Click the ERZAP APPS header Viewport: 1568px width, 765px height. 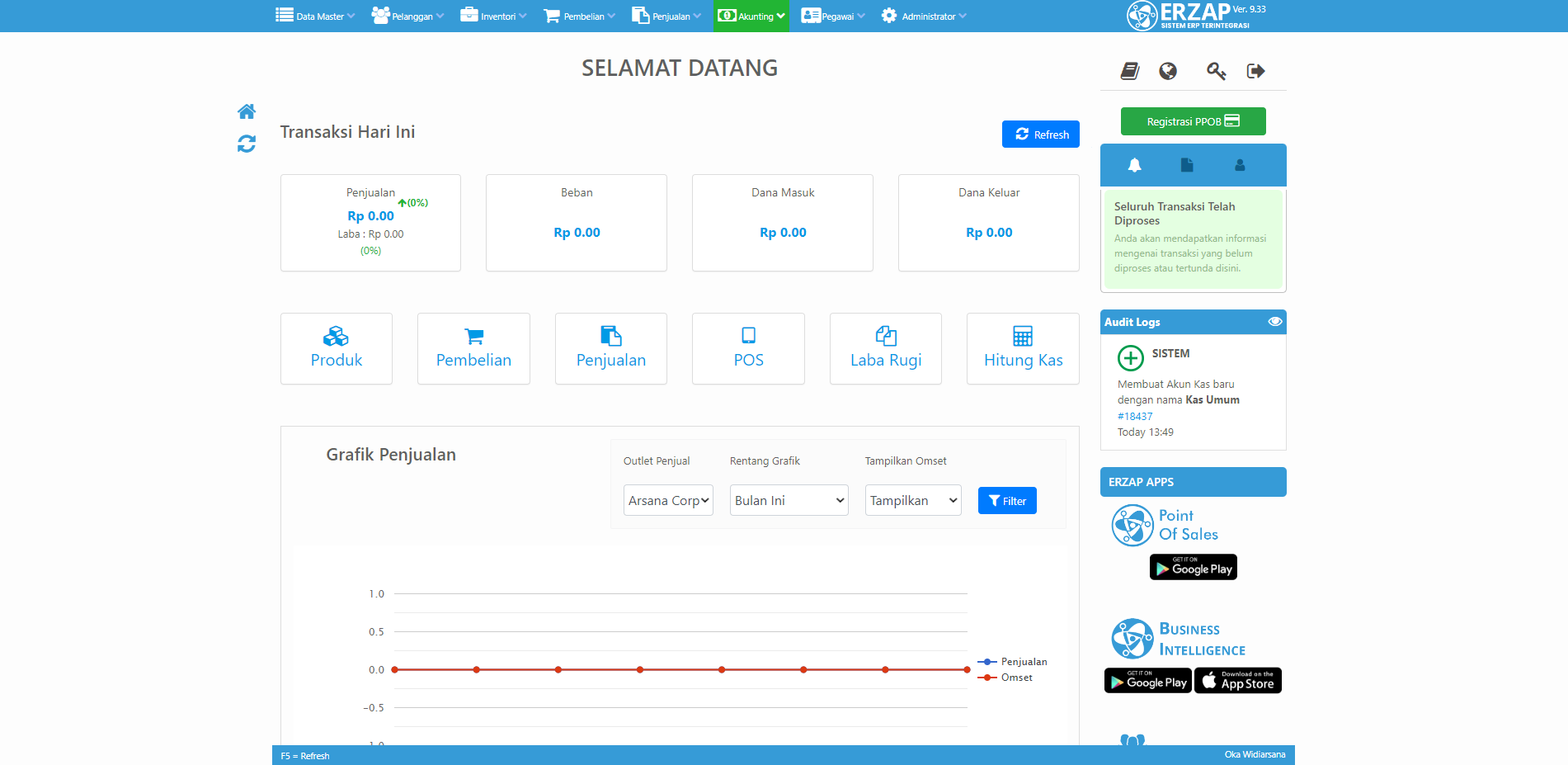[x=1194, y=482]
